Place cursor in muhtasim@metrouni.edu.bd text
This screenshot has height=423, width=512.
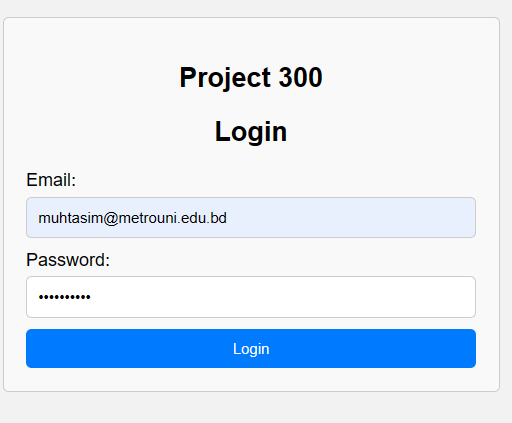click(132, 218)
